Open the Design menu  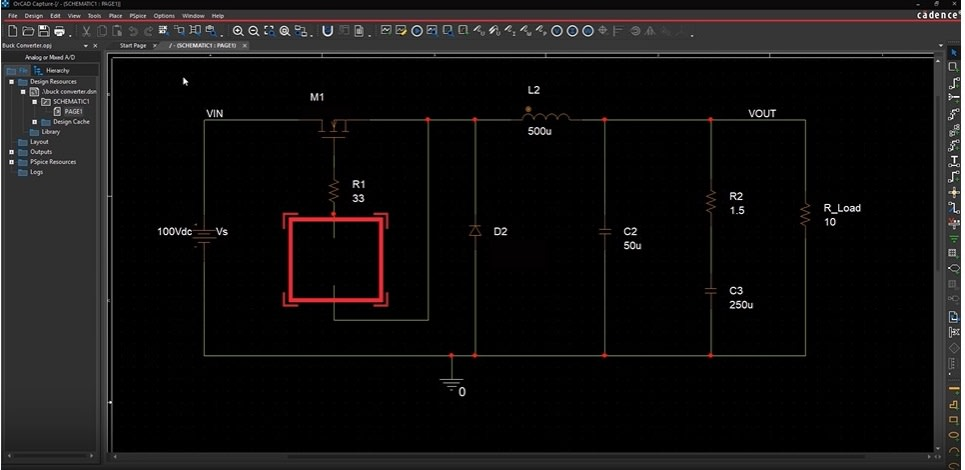click(x=34, y=15)
